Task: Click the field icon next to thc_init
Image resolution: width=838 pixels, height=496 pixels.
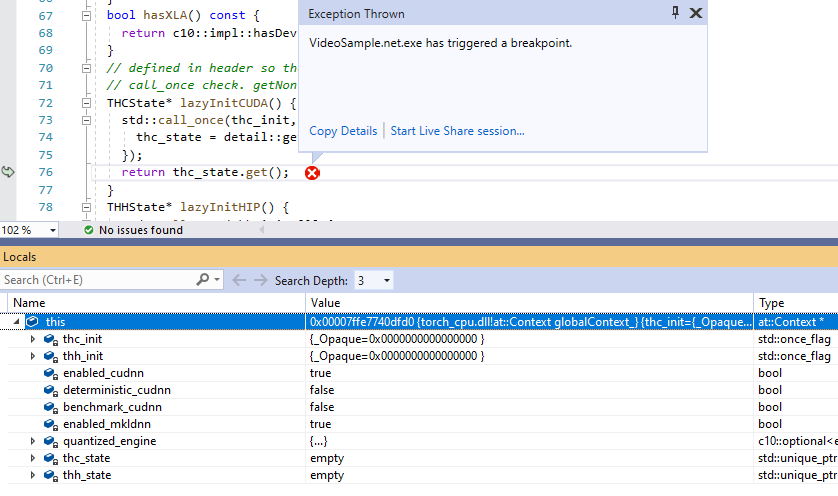Action: click(51, 339)
